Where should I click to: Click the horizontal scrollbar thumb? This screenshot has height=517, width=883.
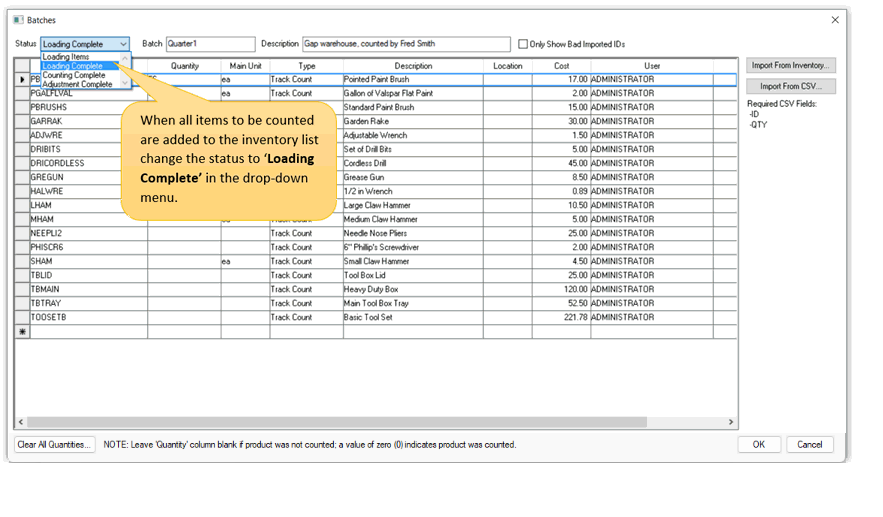pos(337,422)
